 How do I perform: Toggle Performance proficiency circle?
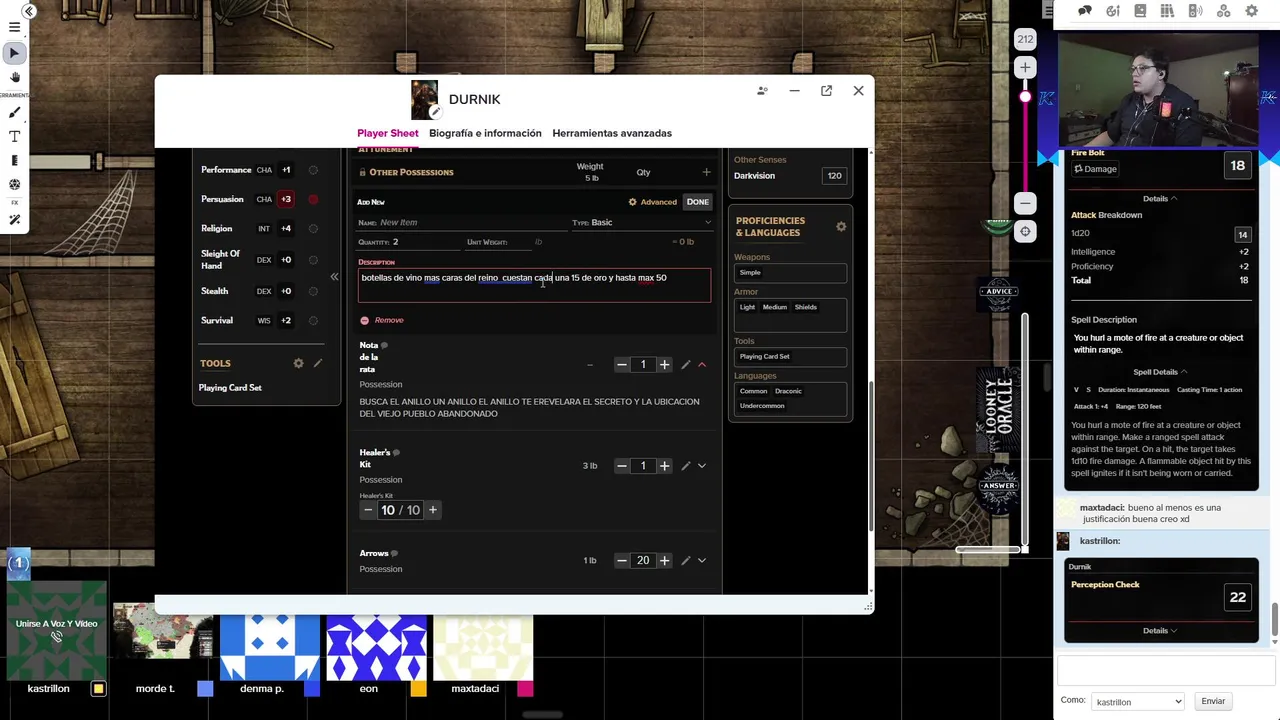tap(313, 170)
